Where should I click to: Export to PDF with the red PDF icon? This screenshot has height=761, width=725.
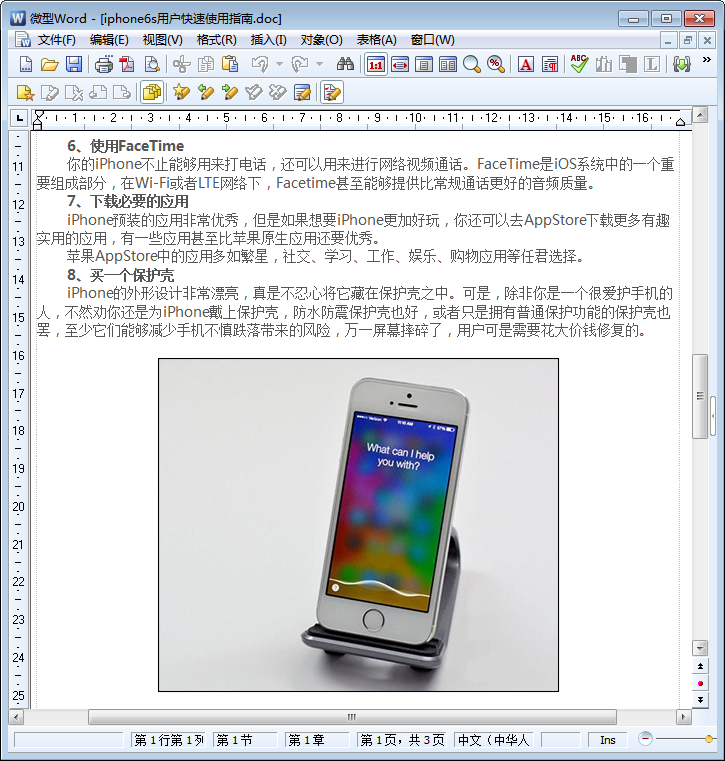point(127,64)
